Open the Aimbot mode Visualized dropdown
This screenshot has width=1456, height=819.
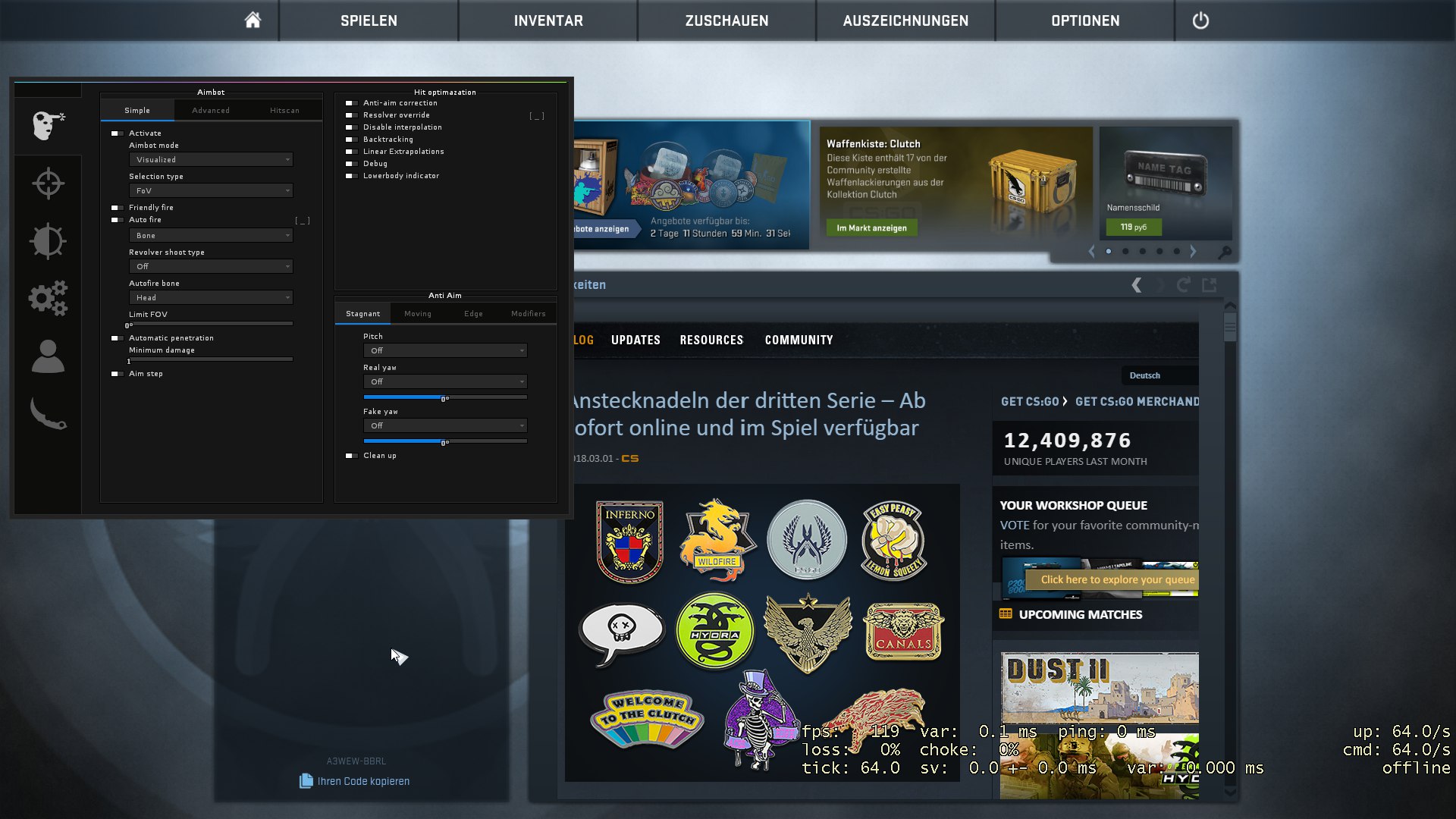click(x=211, y=160)
